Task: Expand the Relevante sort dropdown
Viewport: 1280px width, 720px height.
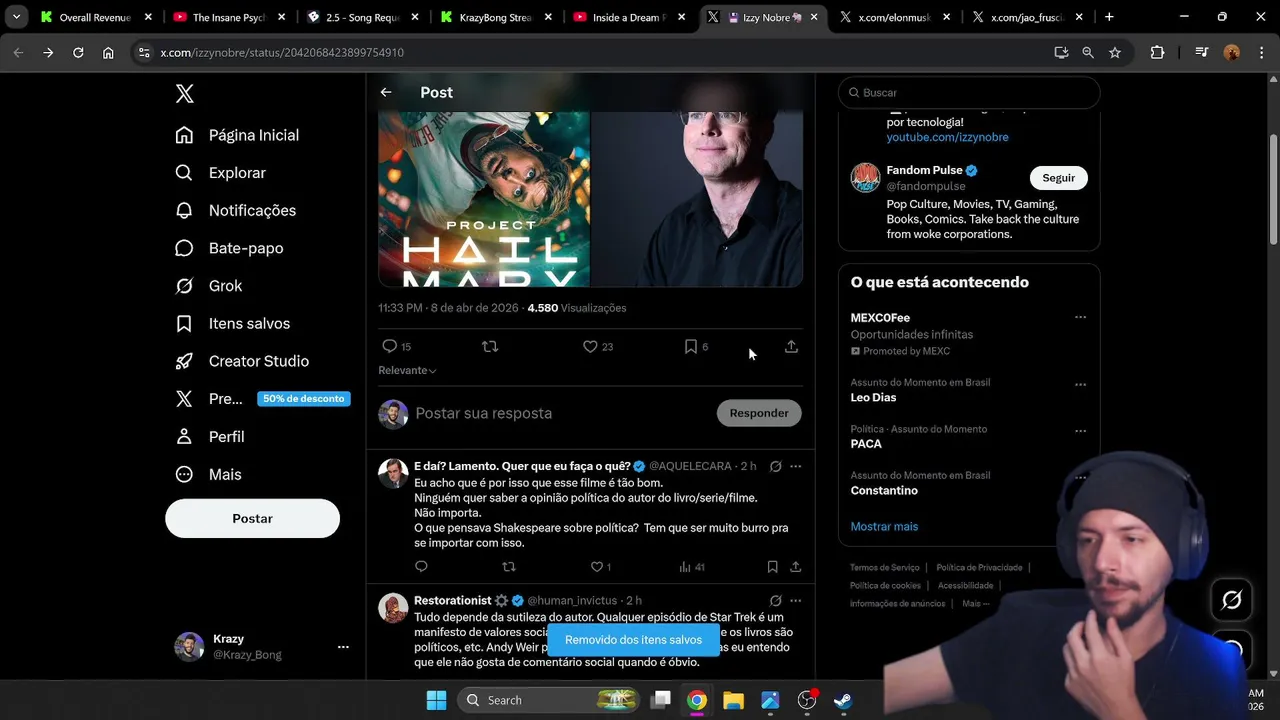Action: point(407,370)
